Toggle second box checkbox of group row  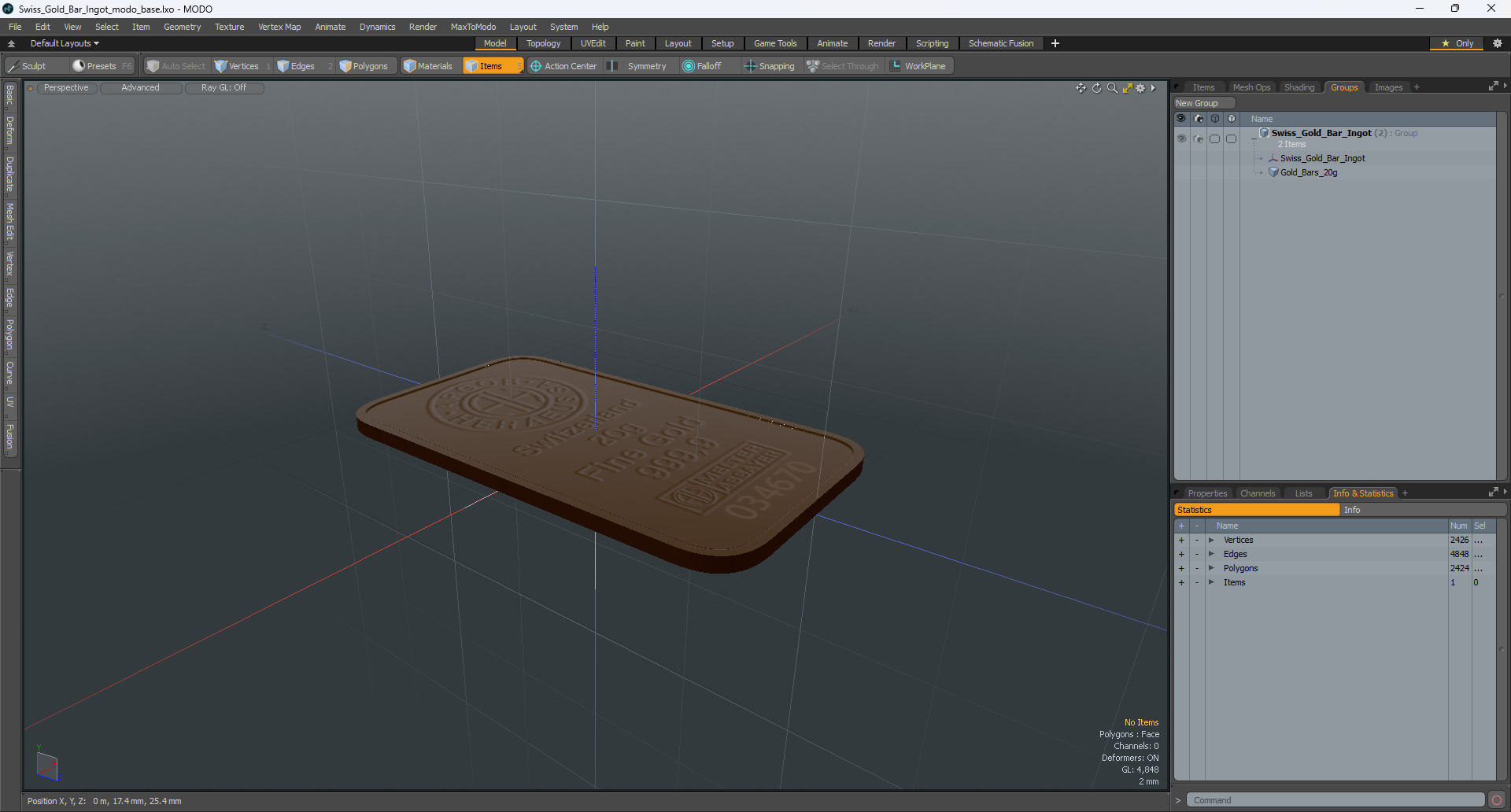(x=1232, y=138)
